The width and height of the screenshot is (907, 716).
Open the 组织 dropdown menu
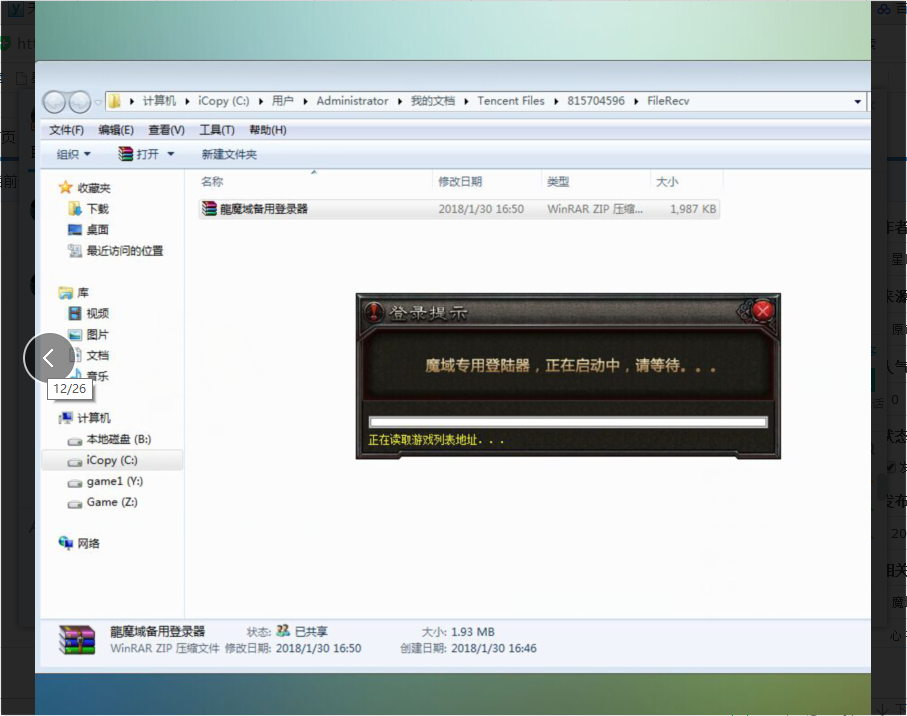point(74,153)
